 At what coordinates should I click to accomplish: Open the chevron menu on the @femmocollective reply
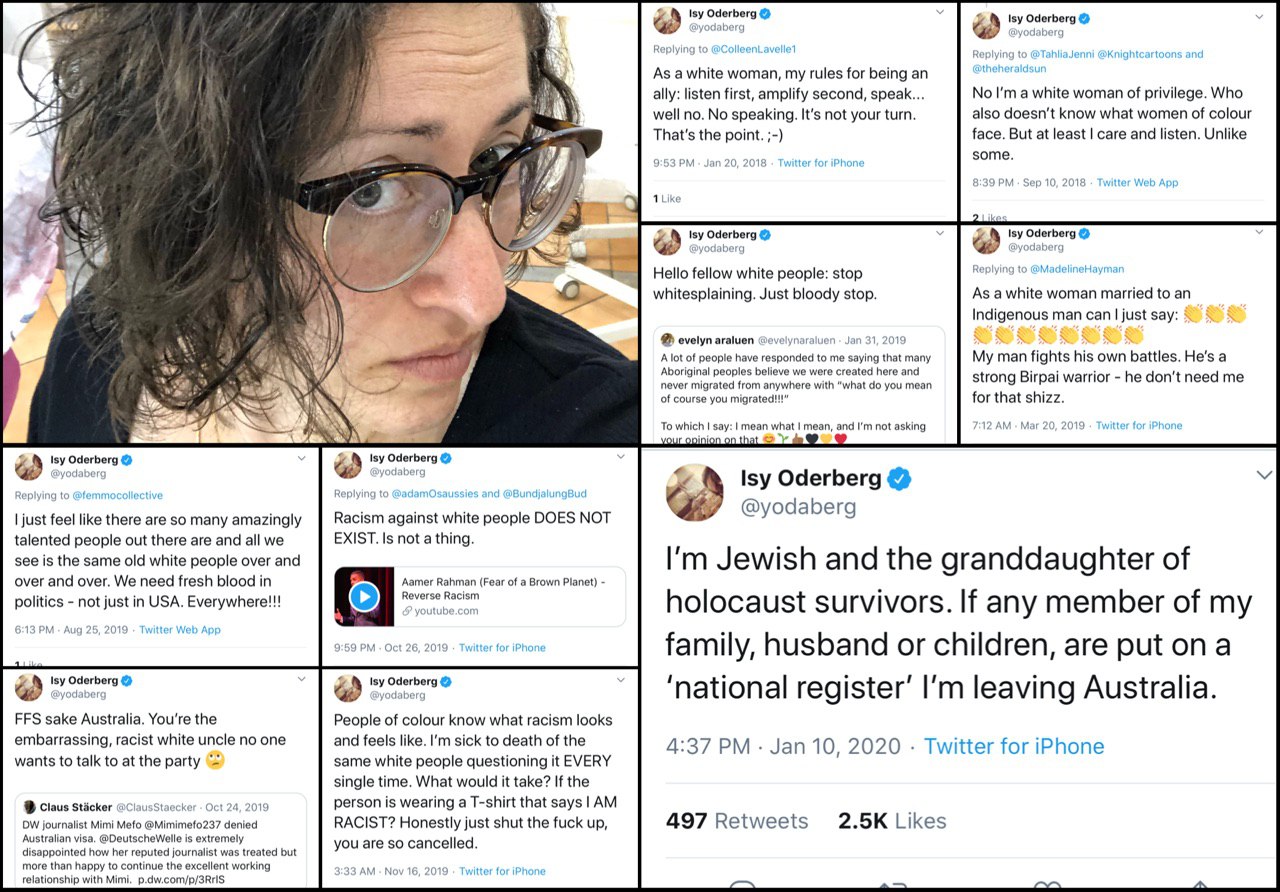coord(301,458)
